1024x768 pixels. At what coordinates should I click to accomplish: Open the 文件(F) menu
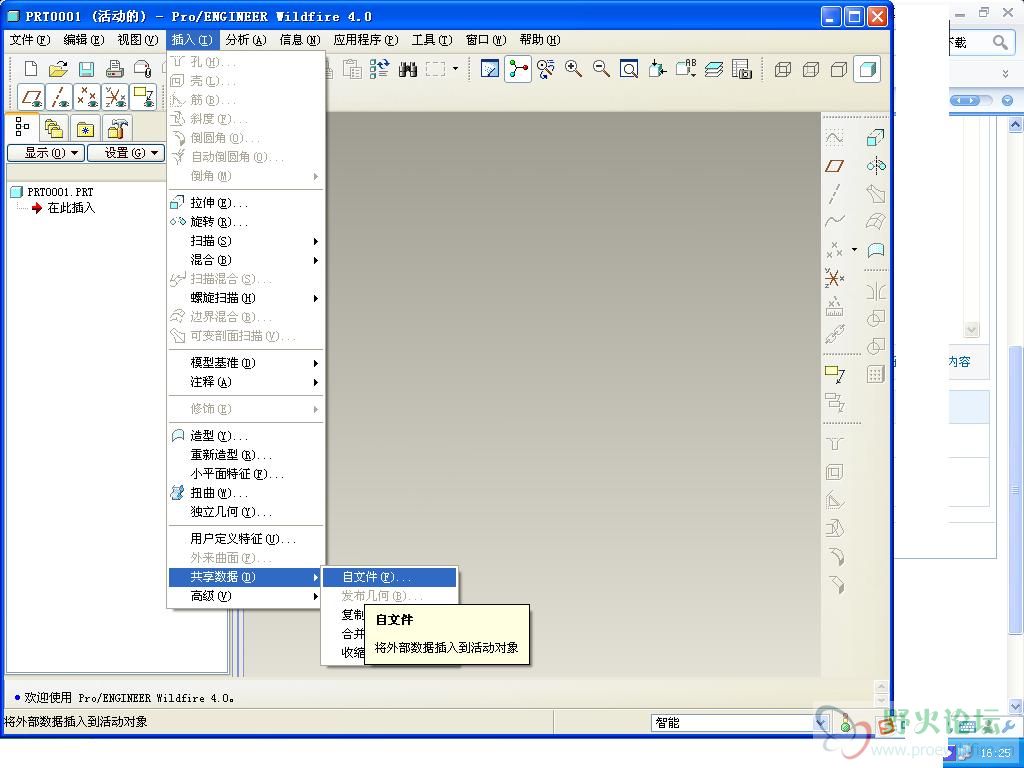pos(30,40)
